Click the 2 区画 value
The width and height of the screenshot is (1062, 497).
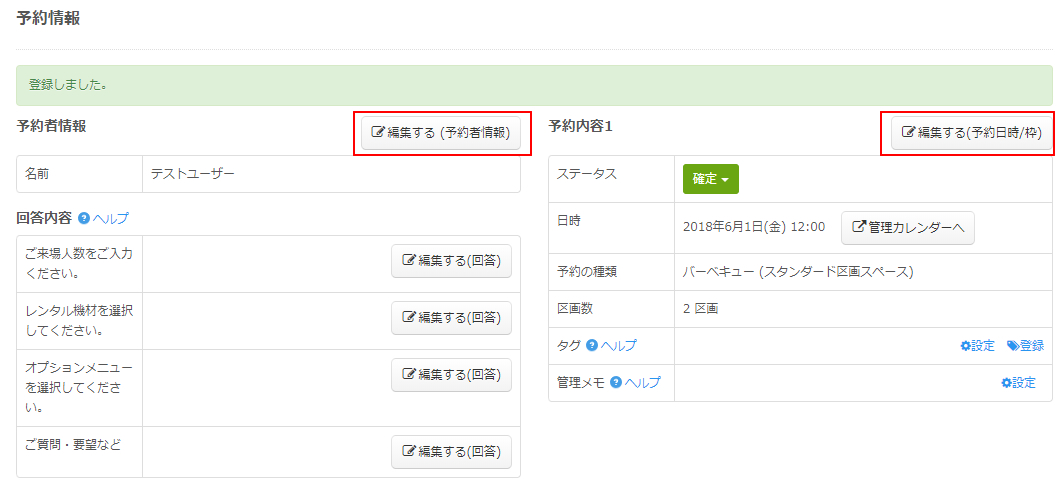(700, 309)
